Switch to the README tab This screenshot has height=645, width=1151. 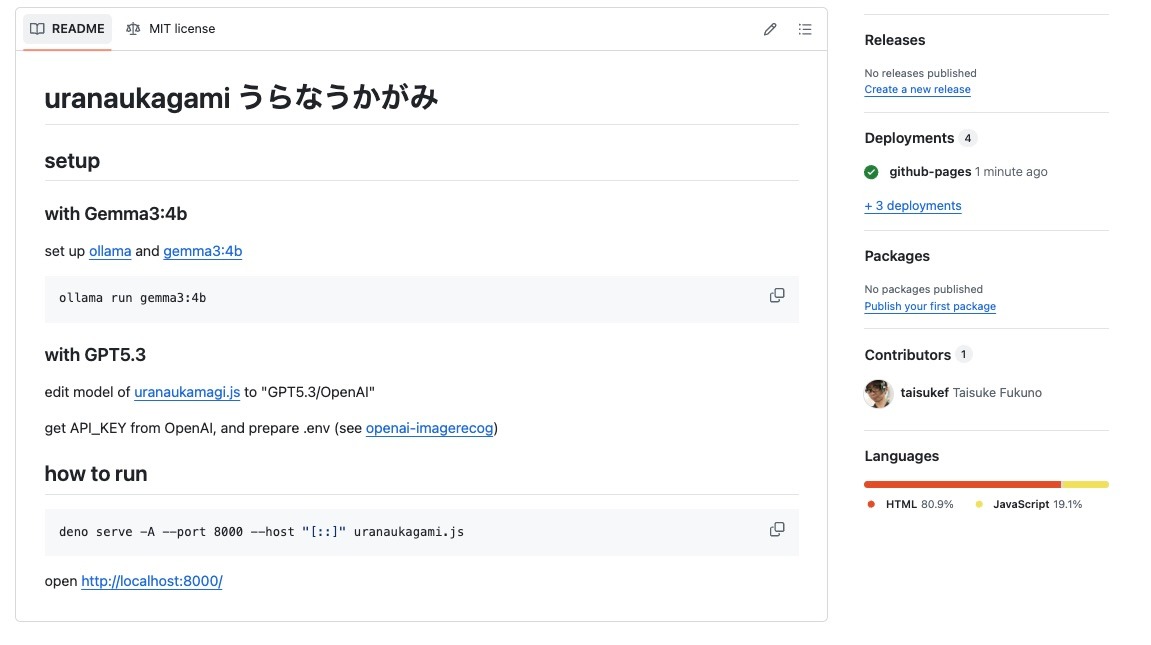(x=68, y=29)
